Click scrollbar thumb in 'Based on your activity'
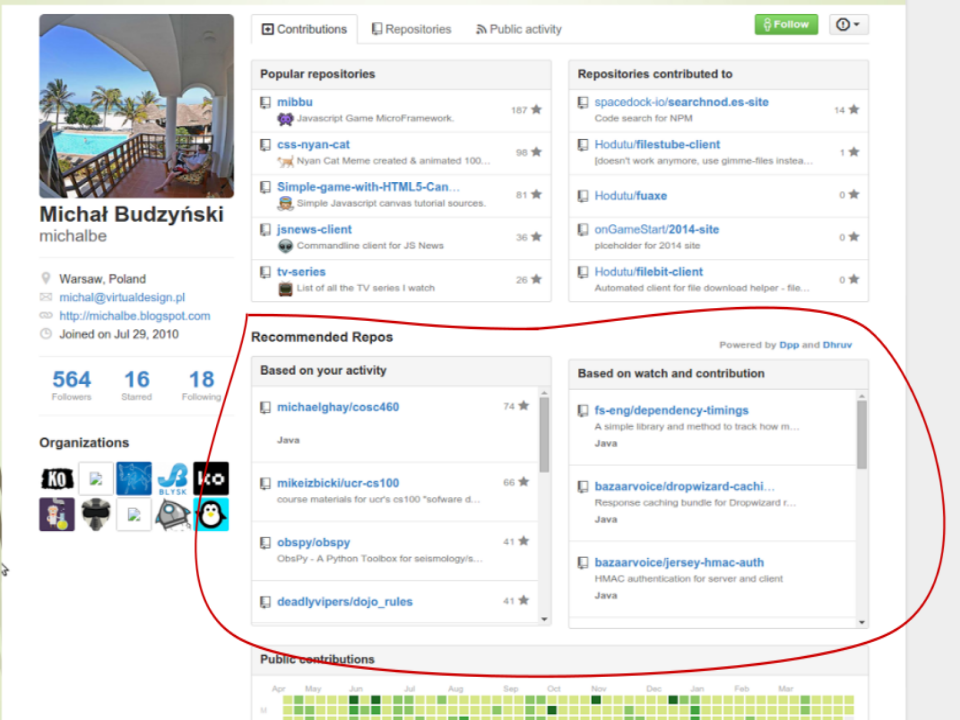This screenshot has height=720, width=960. (544, 435)
